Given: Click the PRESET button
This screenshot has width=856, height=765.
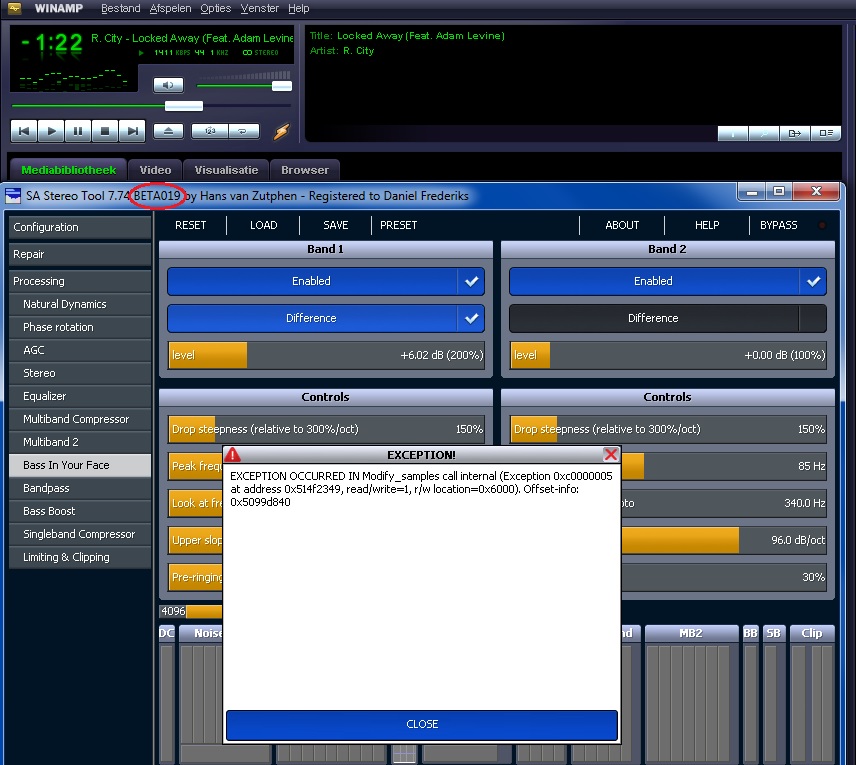Looking at the screenshot, I should click(399, 225).
